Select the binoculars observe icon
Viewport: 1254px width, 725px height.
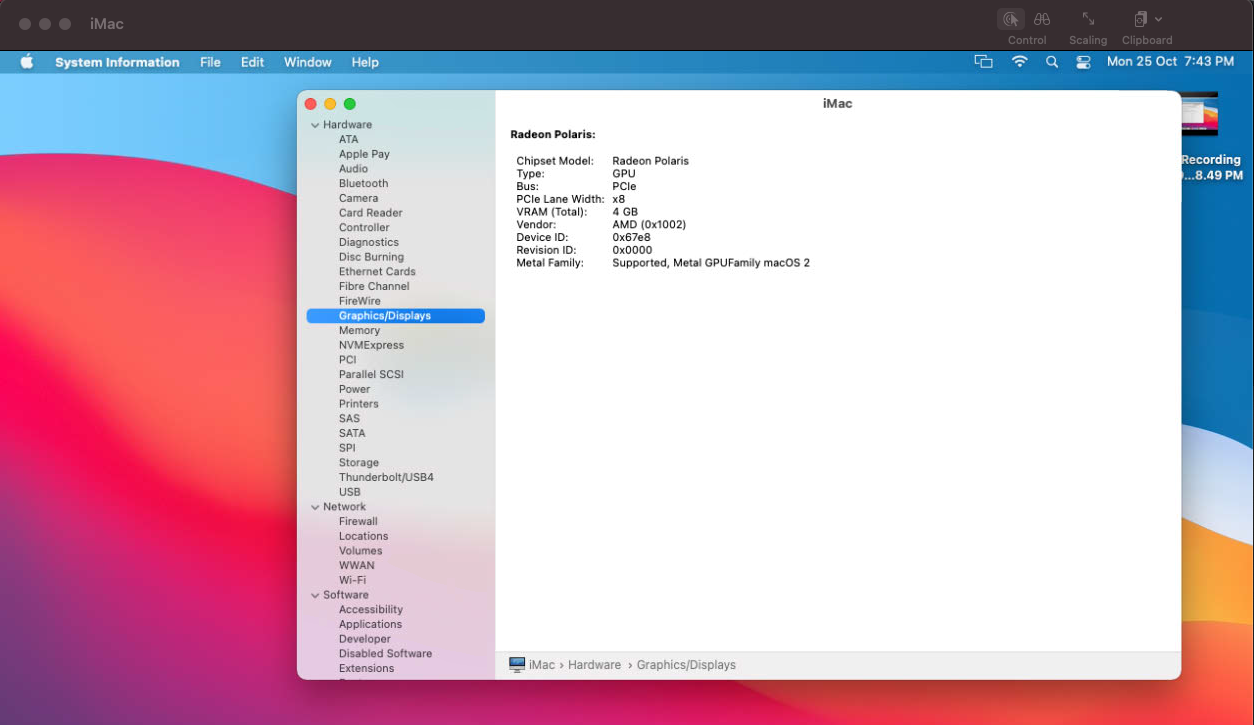[x=1042, y=19]
